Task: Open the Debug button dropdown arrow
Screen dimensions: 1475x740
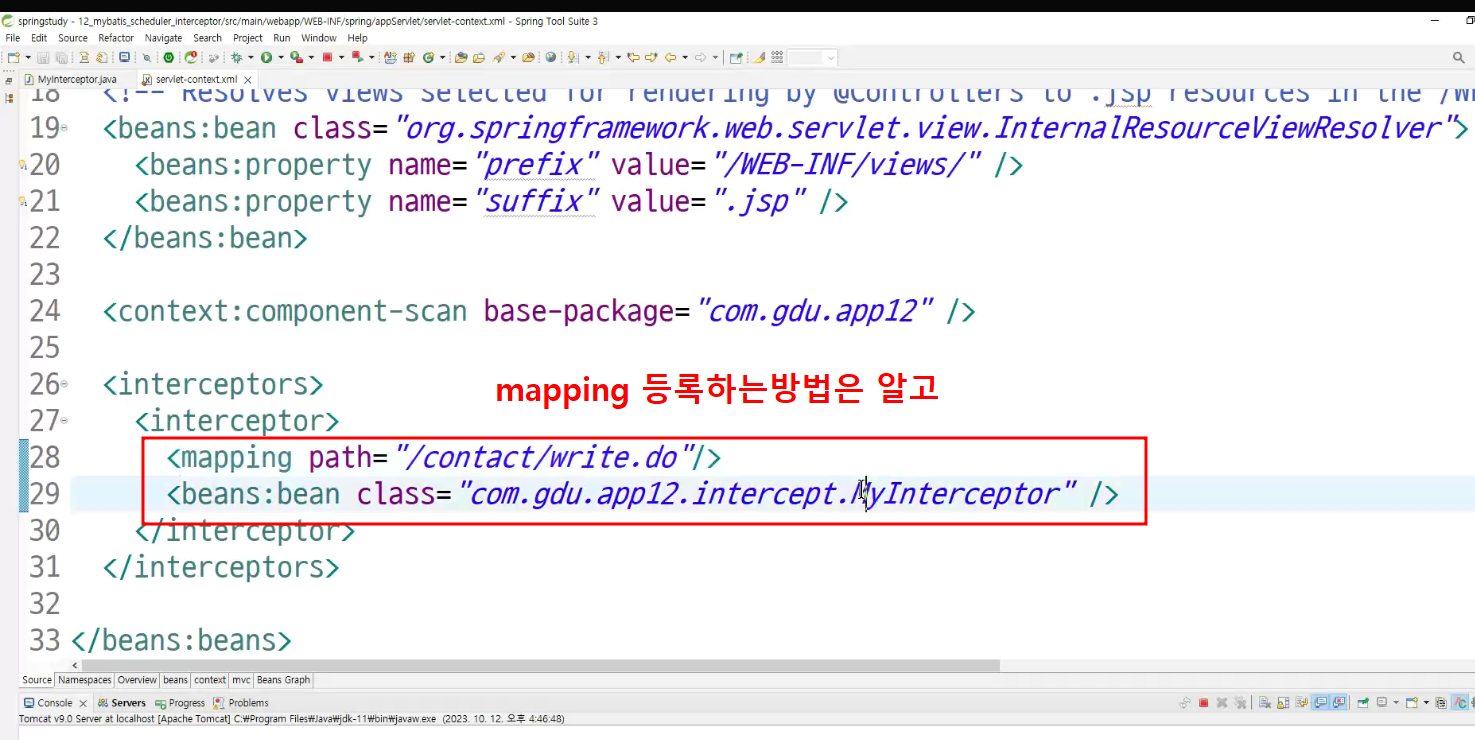Action: pyautogui.click(x=250, y=58)
